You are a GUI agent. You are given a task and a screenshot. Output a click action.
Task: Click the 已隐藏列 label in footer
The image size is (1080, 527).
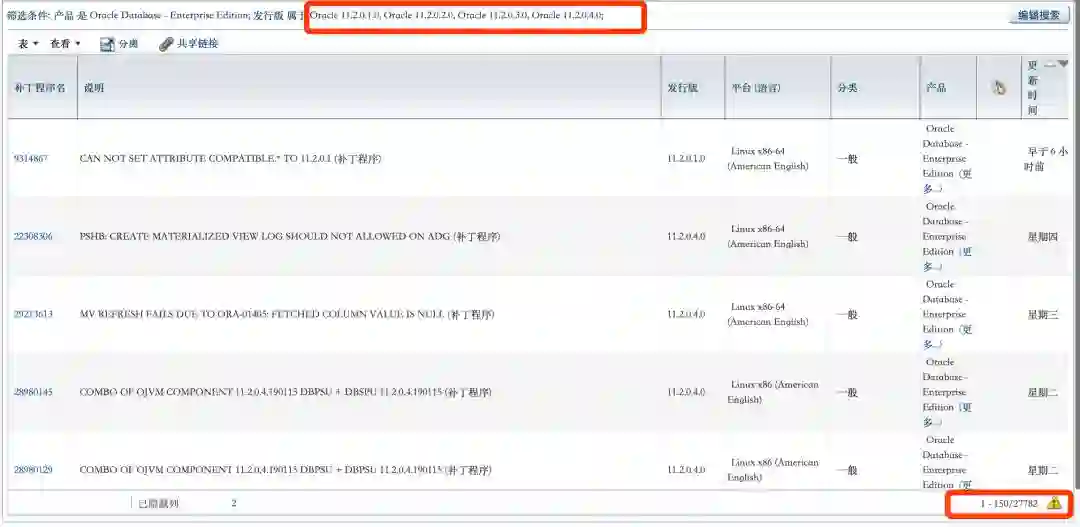pyautogui.click(x=158, y=504)
